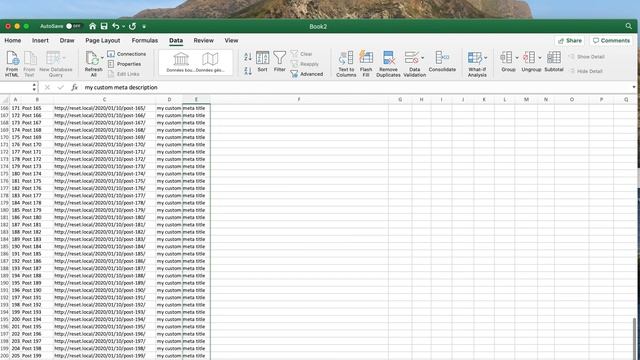This screenshot has height=360, width=640.
Task: Toggle the AutoSave switch
Action: (x=73, y=26)
